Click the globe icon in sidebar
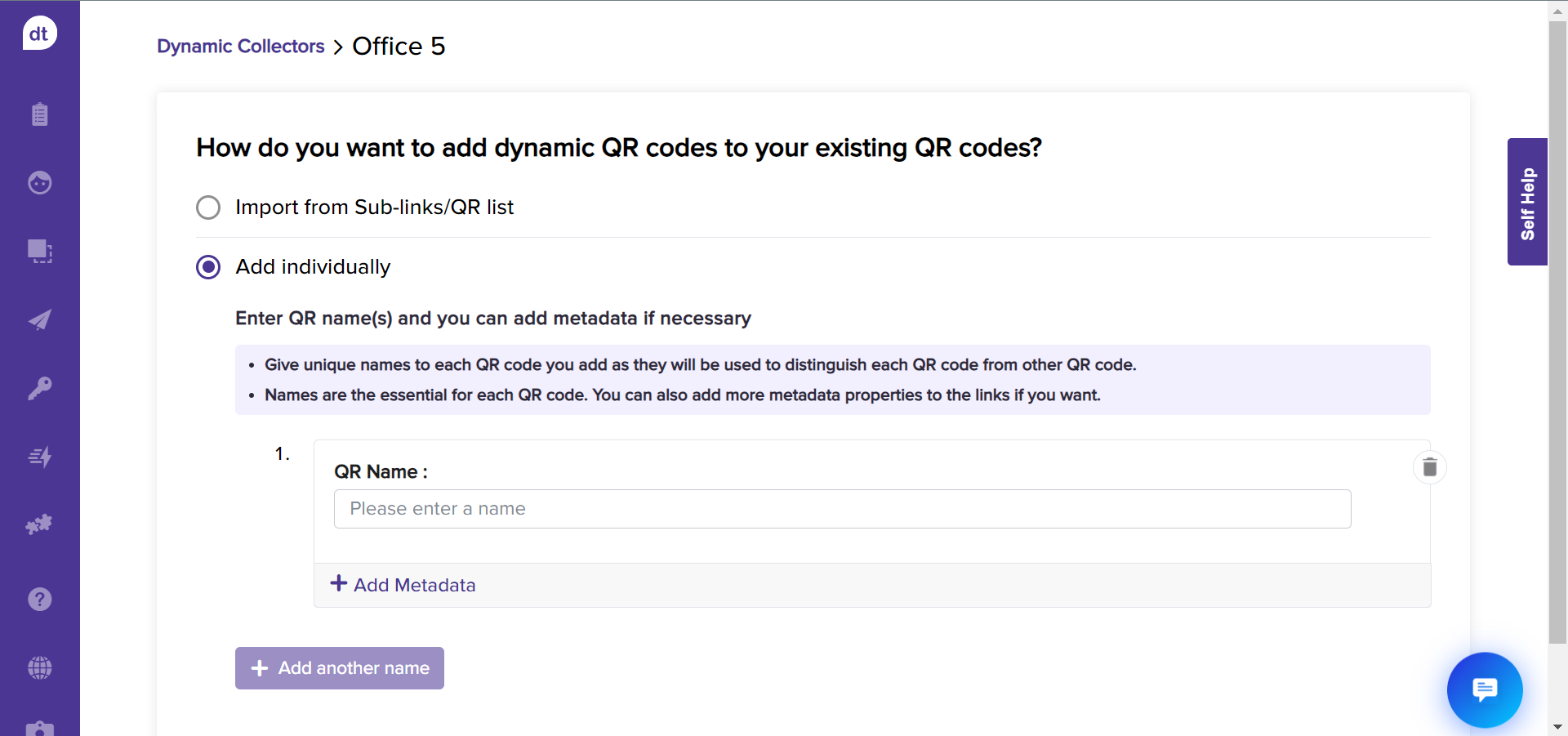The image size is (1568, 736). [39, 668]
